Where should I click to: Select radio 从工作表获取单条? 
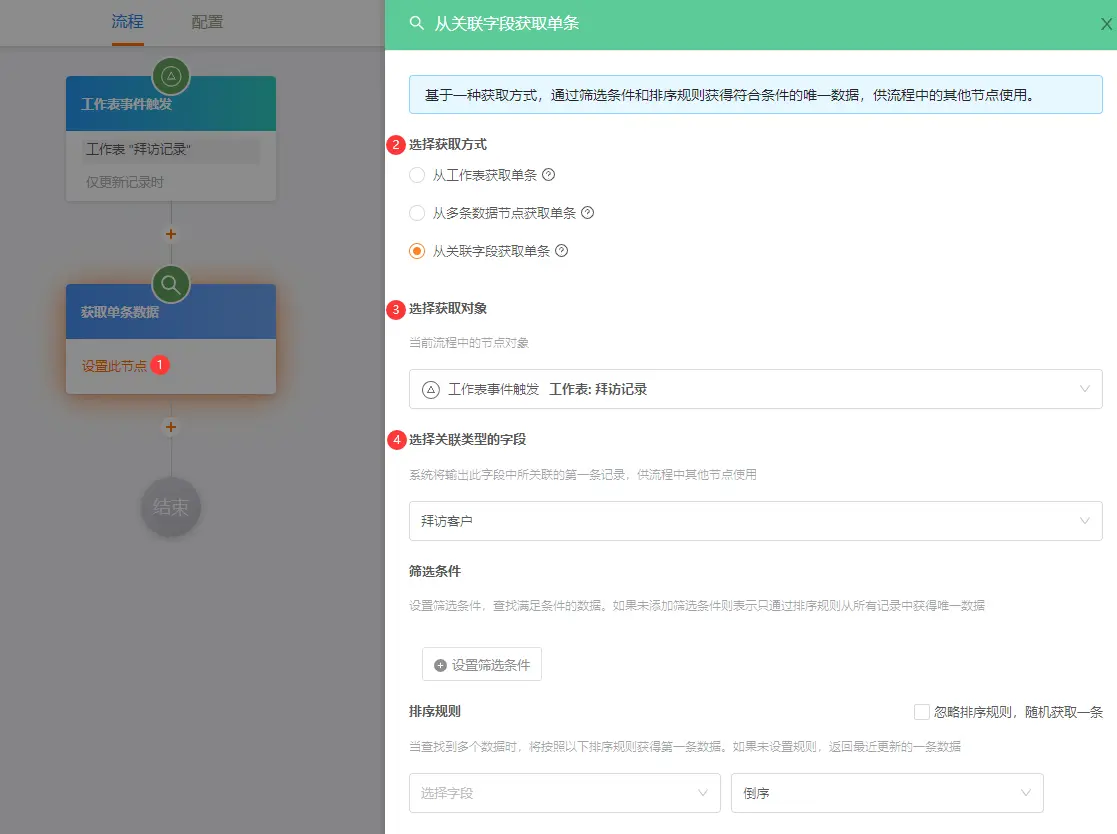click(417, 175)
